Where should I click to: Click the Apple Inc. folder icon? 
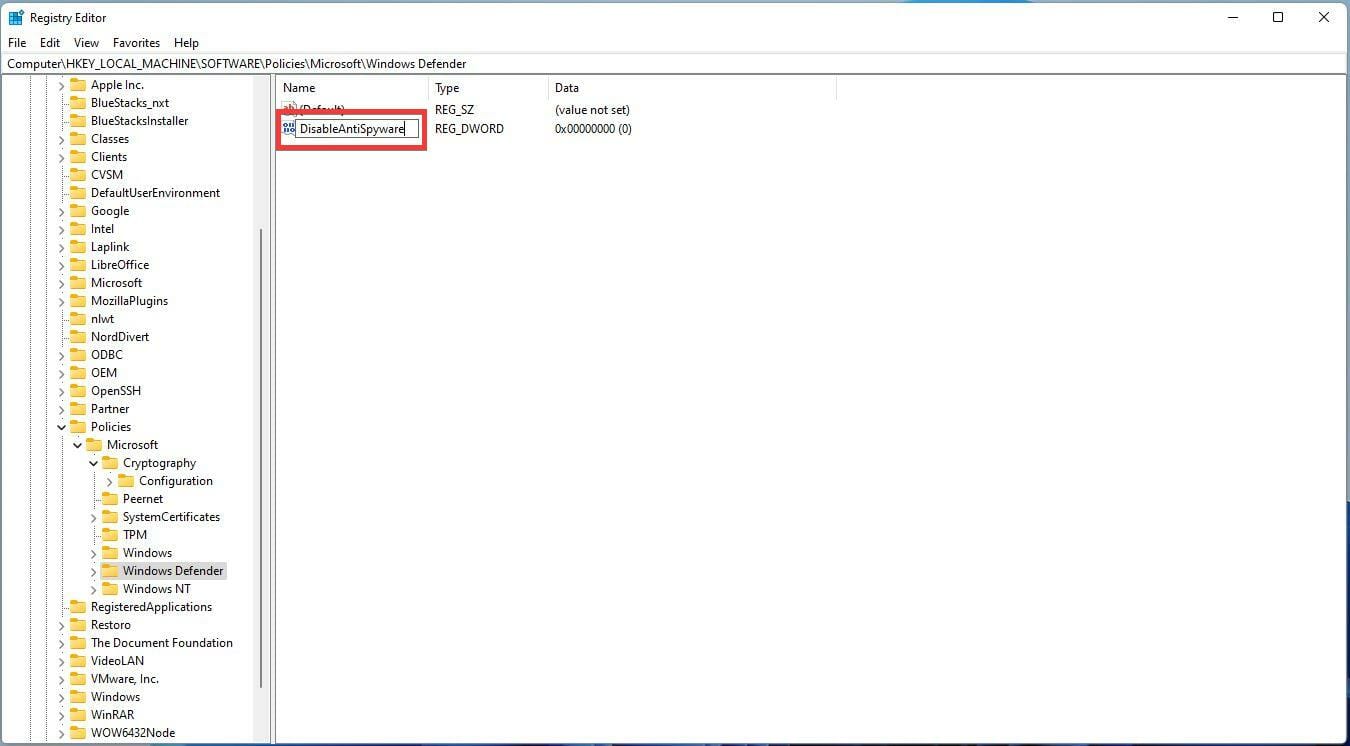(x=78, y=85)
